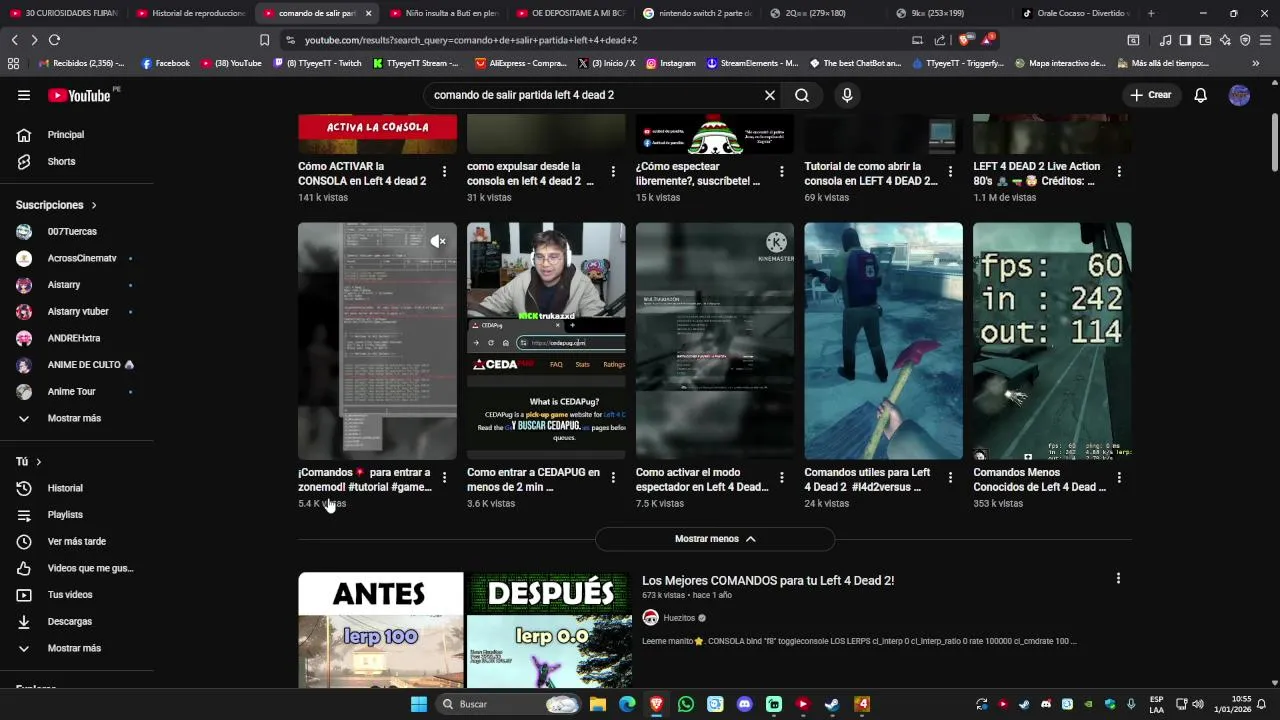This screenshot has width=1280, height=720.
Task: Open the system volume control icon
Action: tap(1198, 704)
